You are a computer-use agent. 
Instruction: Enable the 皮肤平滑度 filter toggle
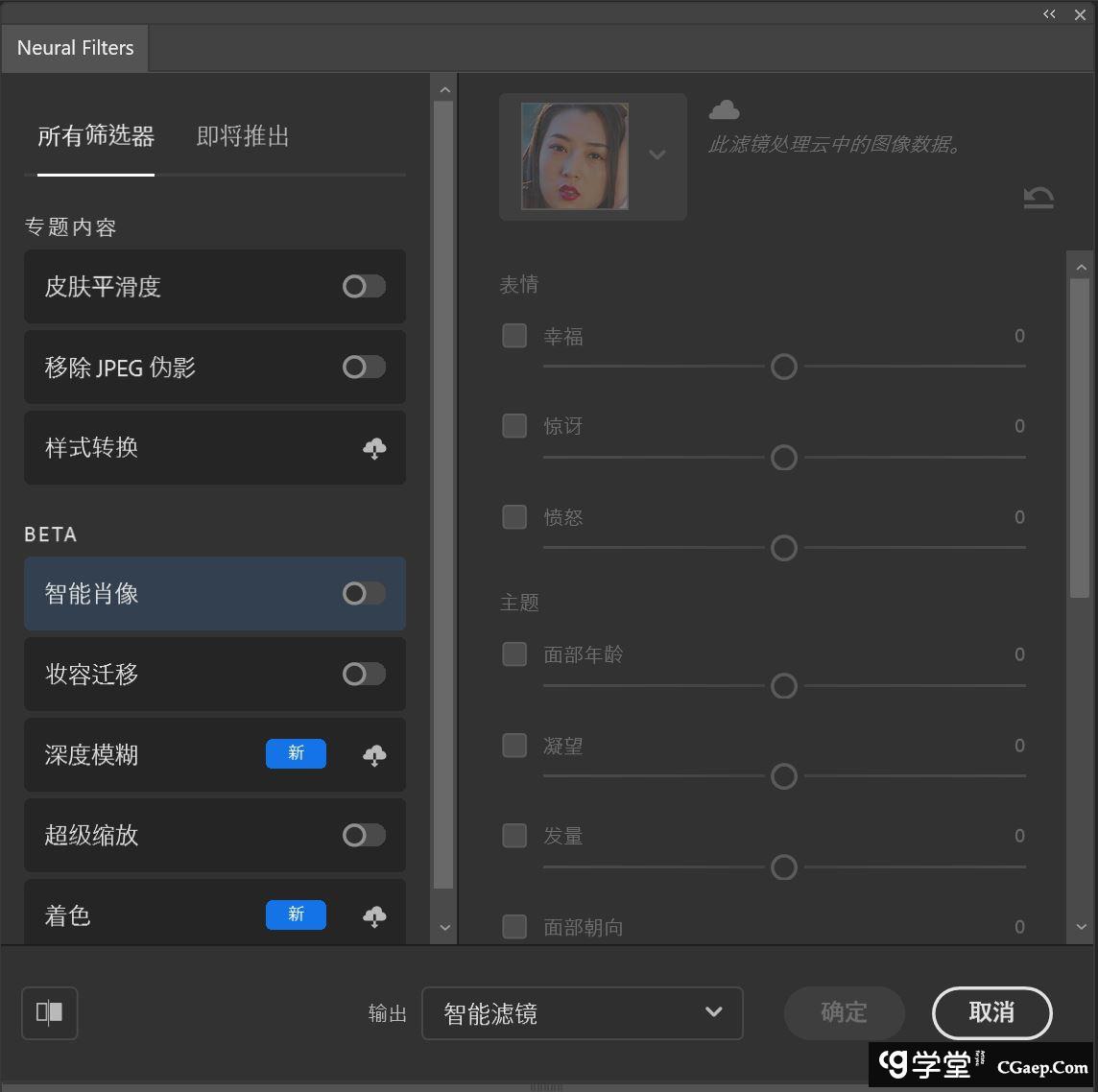tap(363, 286)
